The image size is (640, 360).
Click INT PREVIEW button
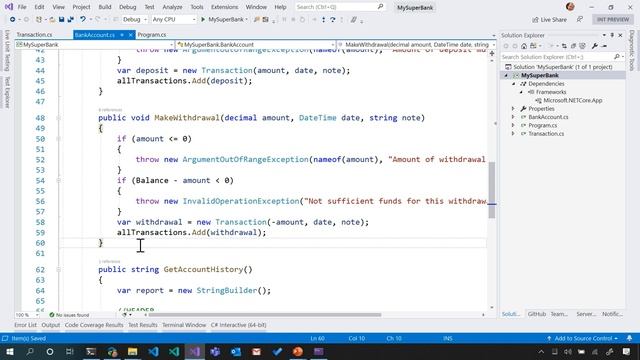coord(613,20)
